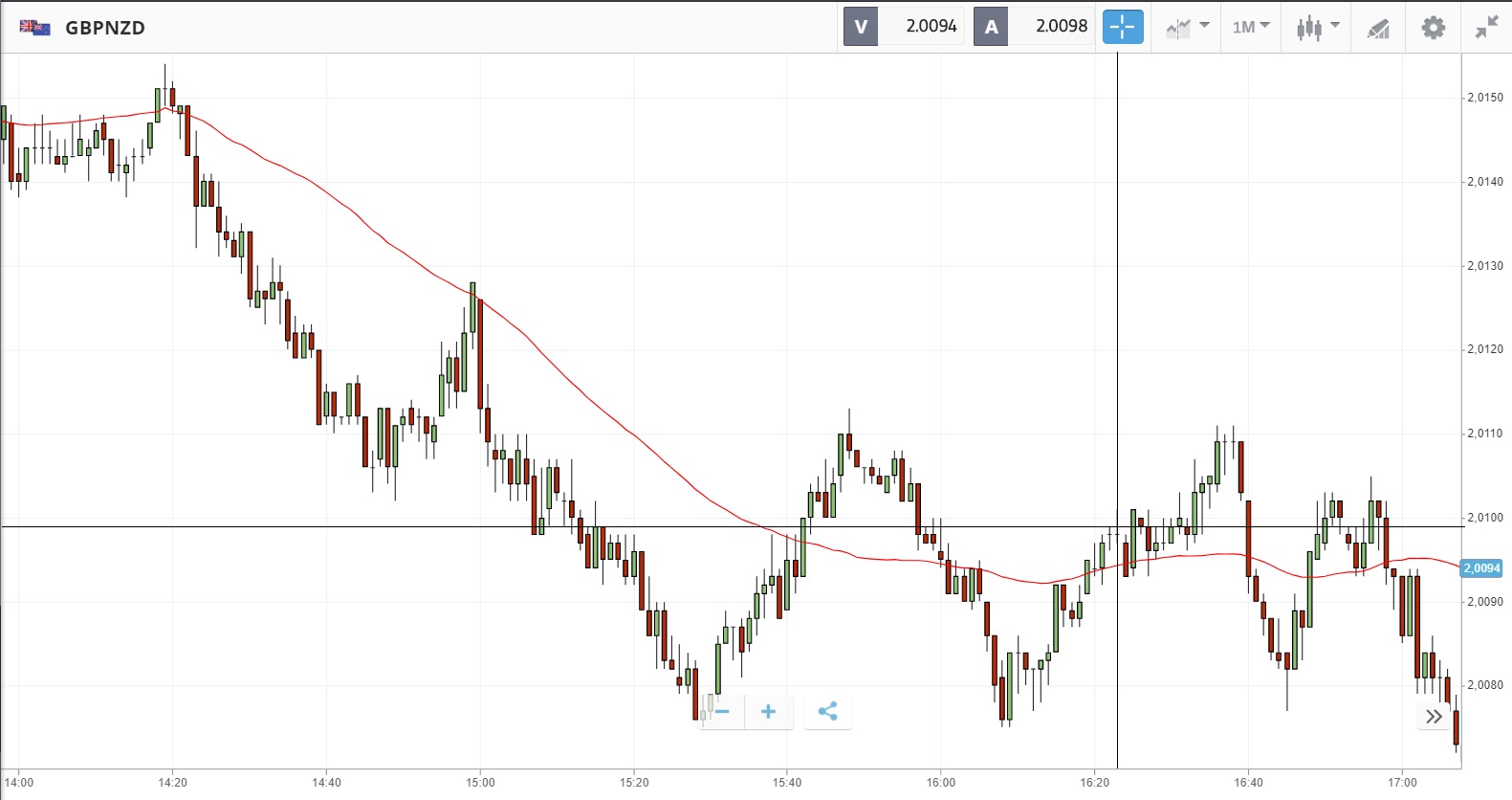This screenshot has height=800, width=1512.
Task: Toggle the blue crosshair cursor button
Action: click(x=1123, y=27)
